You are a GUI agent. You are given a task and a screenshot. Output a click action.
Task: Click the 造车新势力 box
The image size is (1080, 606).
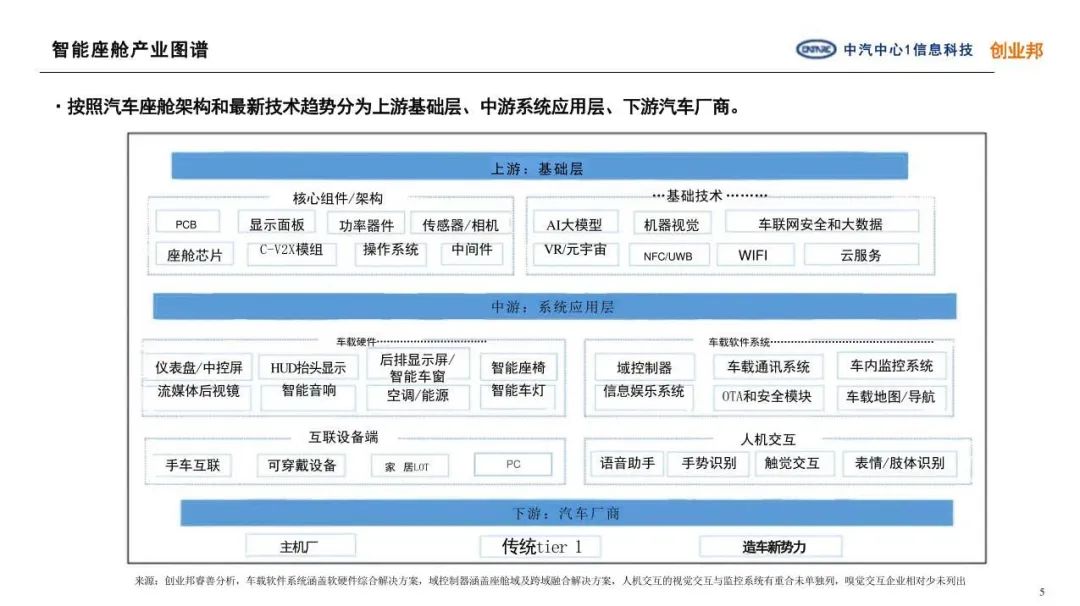pyautogui.click(x=771, y=546)
